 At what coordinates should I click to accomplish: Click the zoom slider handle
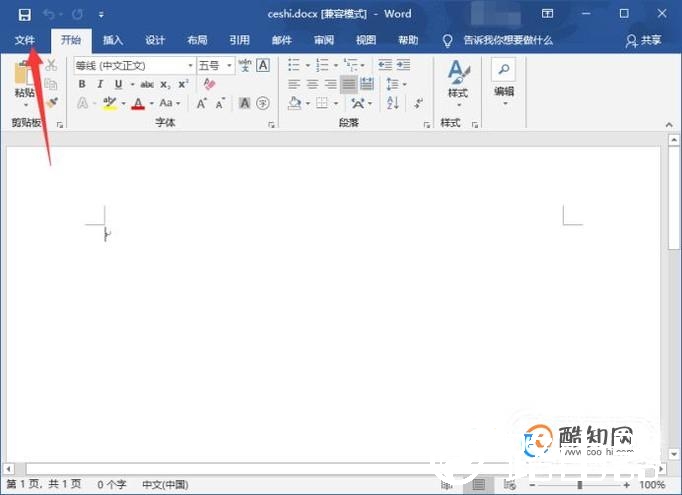579,485
